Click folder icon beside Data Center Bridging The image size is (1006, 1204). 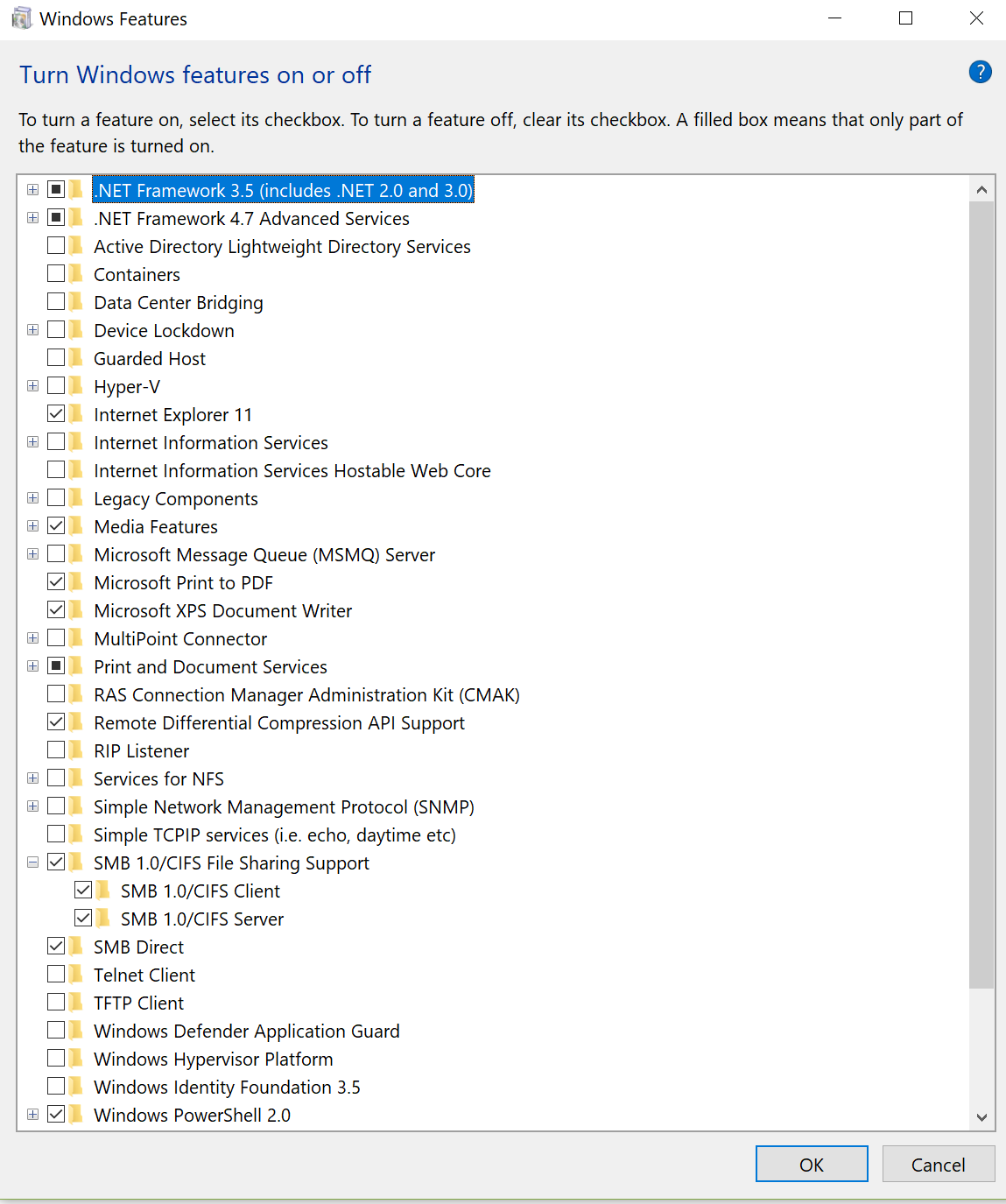77,302
